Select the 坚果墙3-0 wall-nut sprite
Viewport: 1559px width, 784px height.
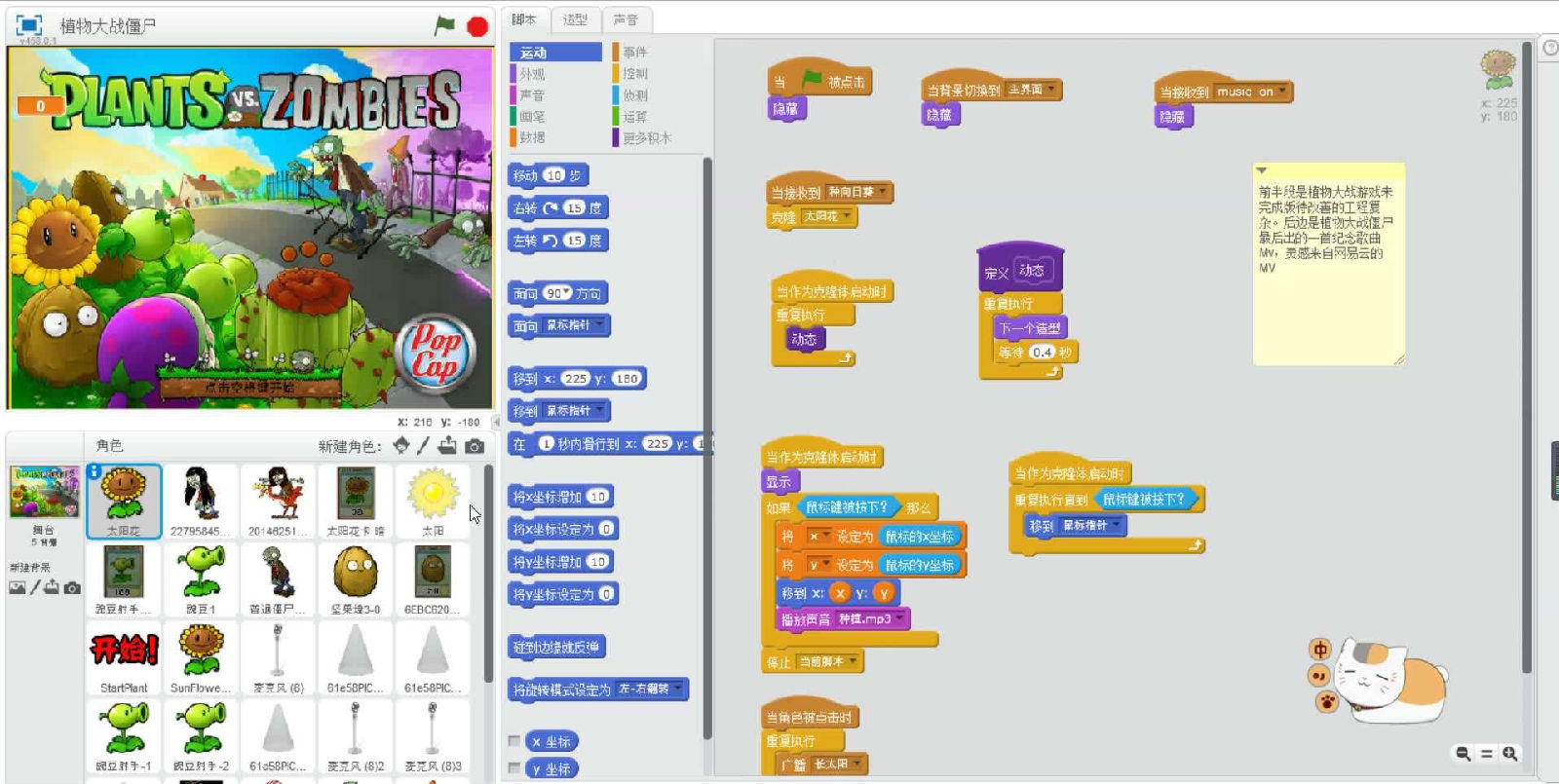(x=356, y=579)
